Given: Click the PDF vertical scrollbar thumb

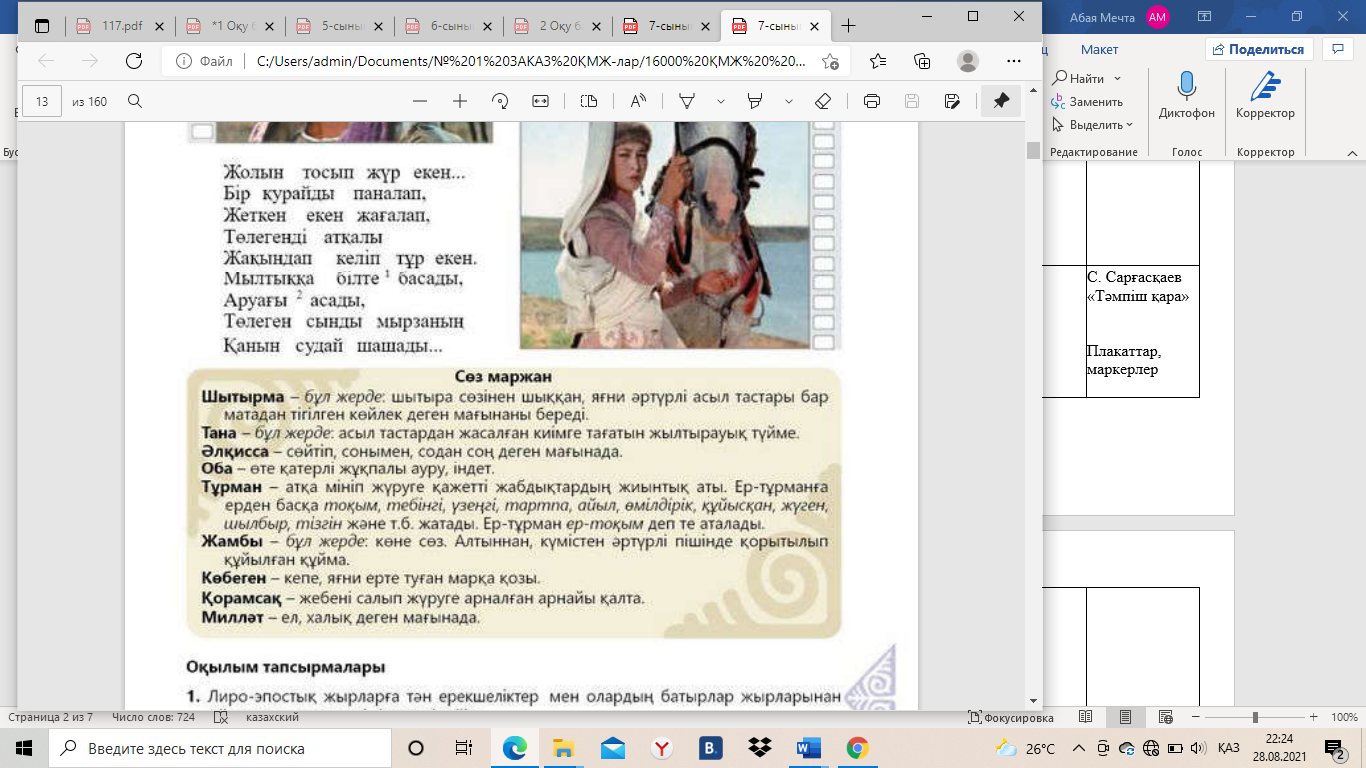Looking at the screenshot, I should pos(1033,150).
